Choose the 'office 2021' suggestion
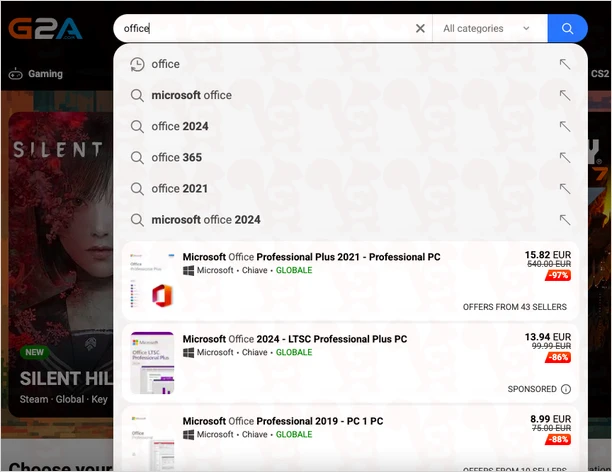Screen dimensions: 612x472 click(180, 188)
